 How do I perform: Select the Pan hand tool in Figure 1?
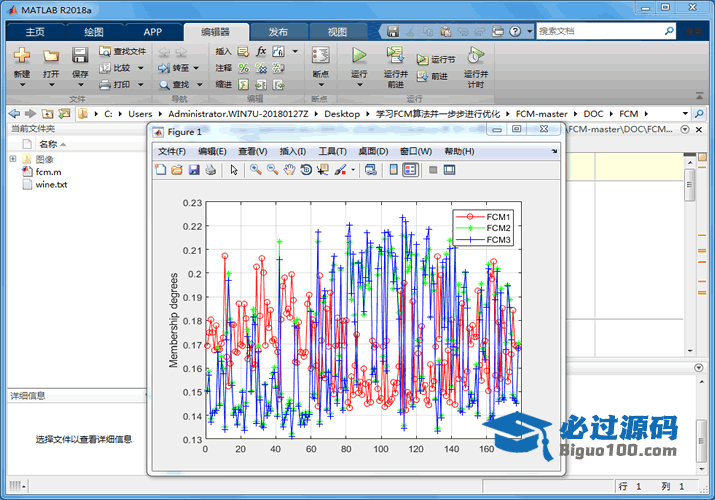coord(289,170)
